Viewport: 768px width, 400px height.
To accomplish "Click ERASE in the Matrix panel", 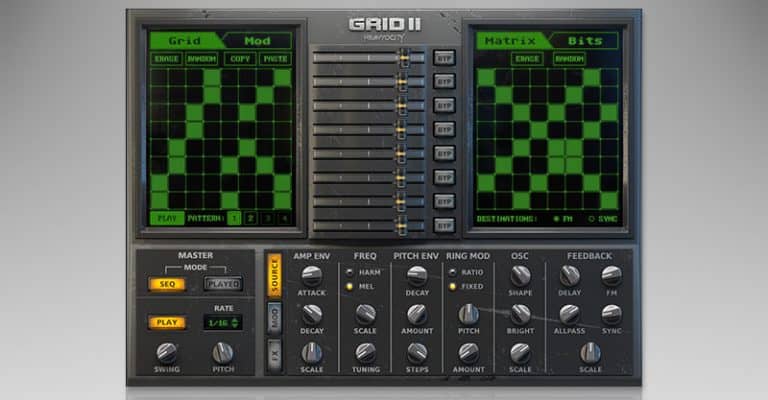I will (527, 59).
